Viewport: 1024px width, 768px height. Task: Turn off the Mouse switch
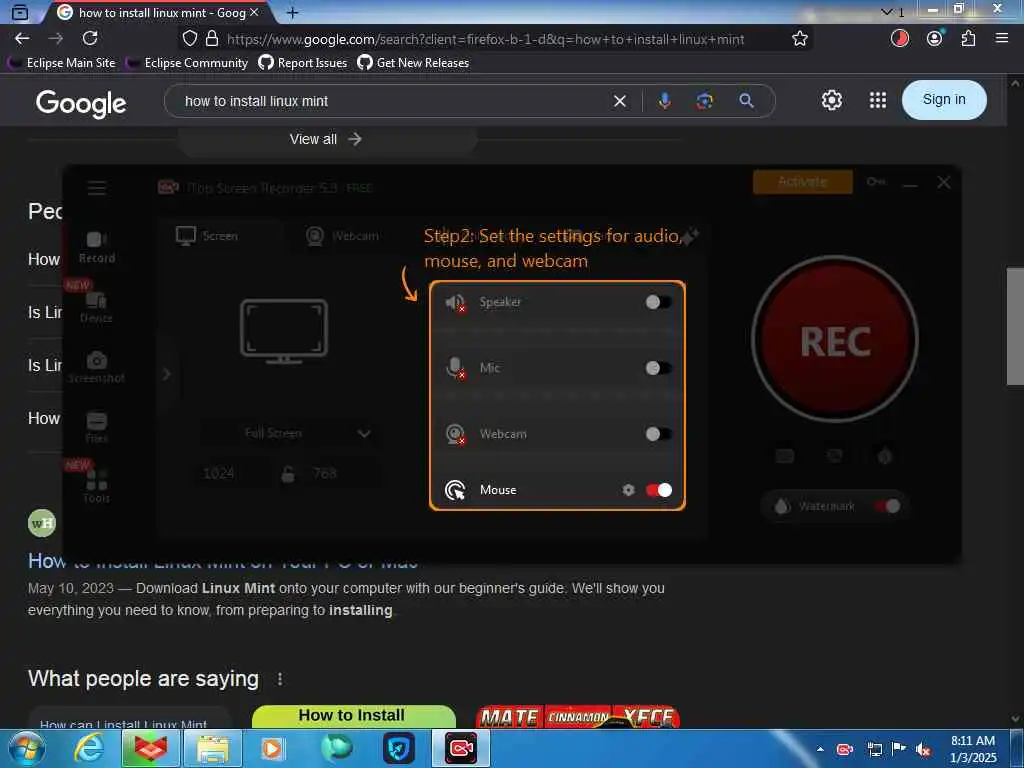[658, 490]
